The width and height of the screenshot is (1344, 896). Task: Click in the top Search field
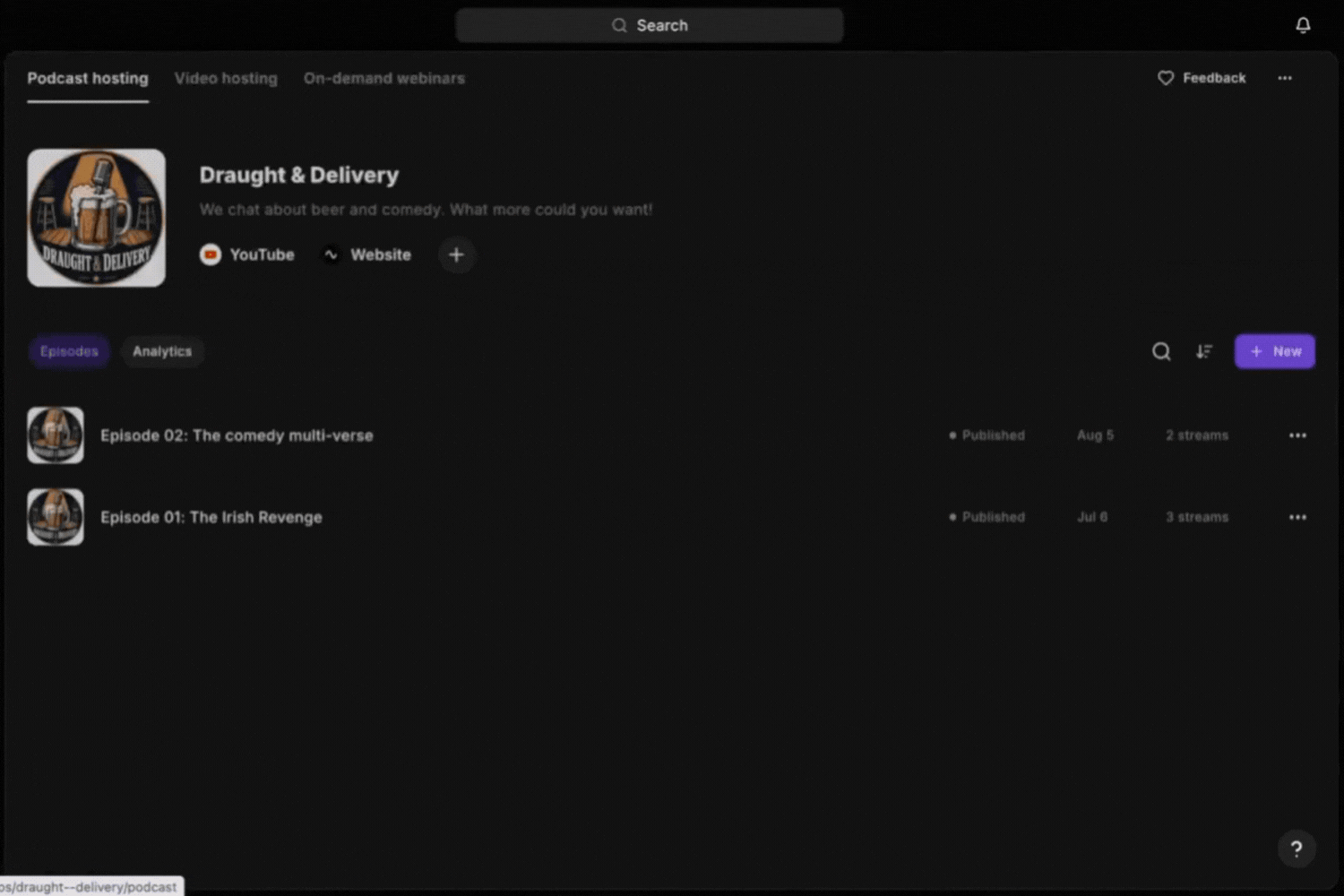pyautogui.click(x=650, y=25)
